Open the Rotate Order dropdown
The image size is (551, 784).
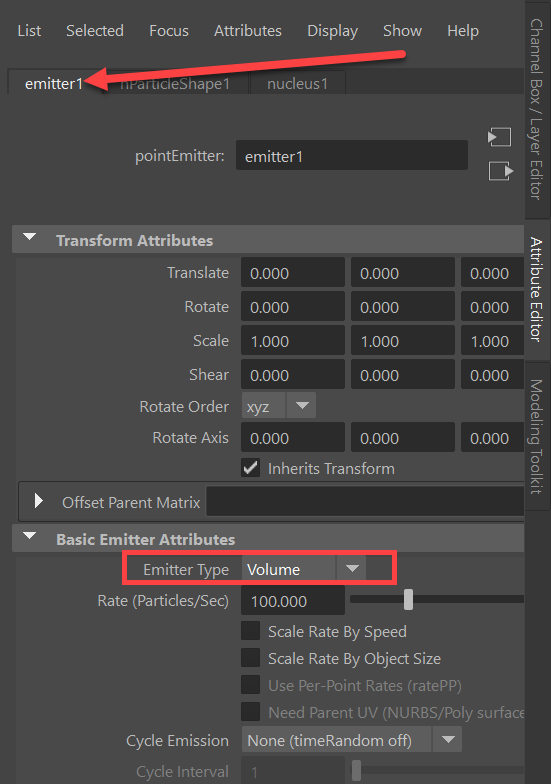(279, 406)
